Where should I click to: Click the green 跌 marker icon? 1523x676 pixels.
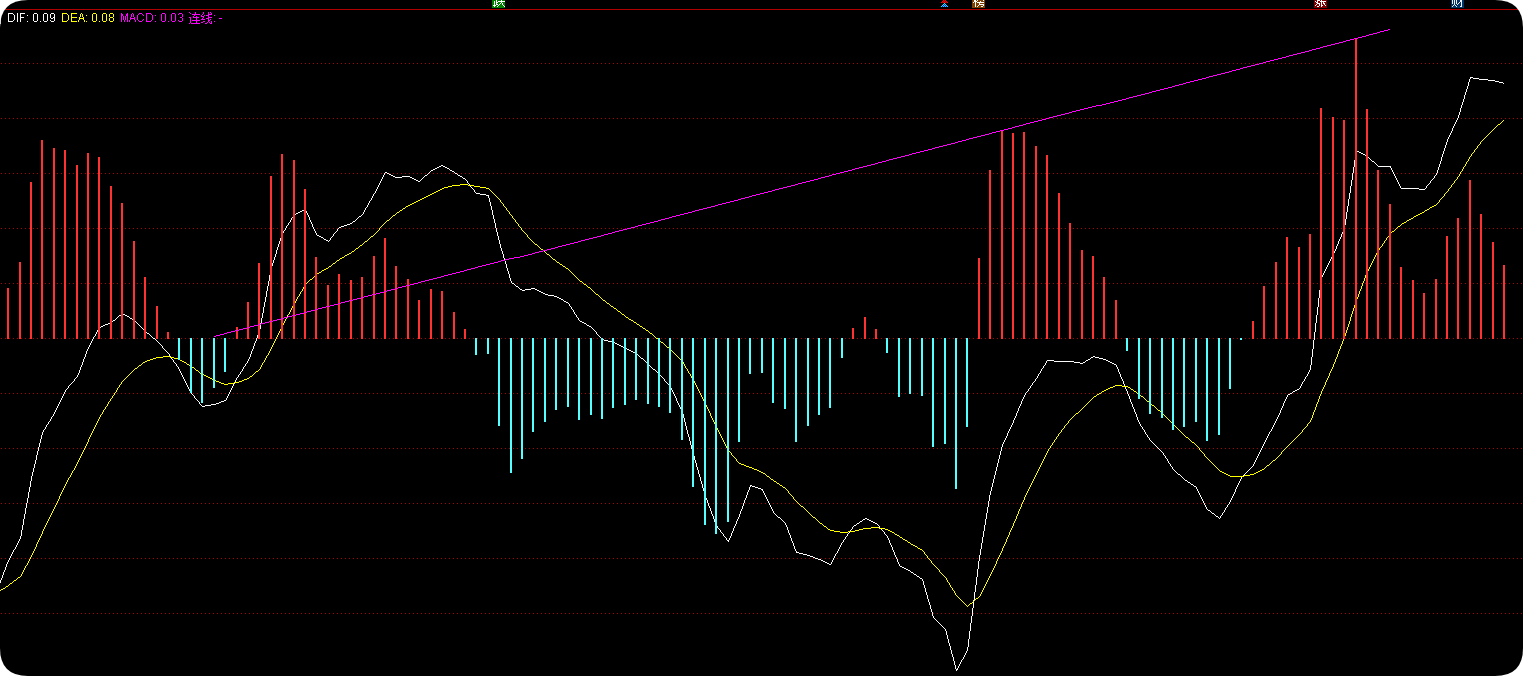tap(499, 4)
